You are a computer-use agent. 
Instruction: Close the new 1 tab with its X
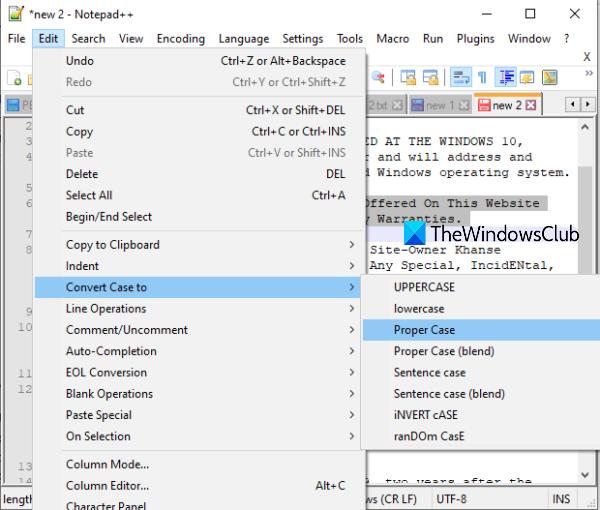point(464,105)
